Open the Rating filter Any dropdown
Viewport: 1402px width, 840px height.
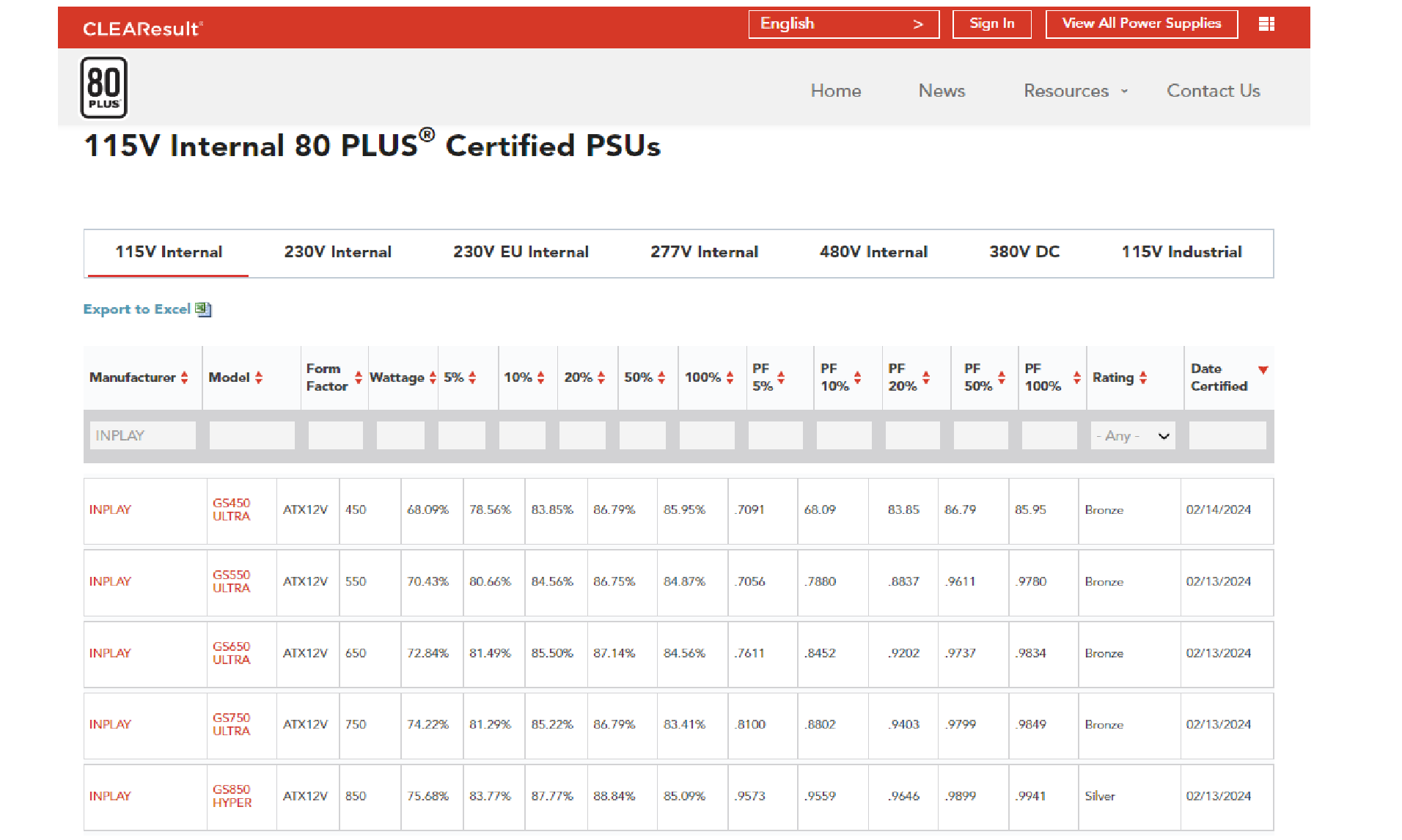pos(1132,436)
